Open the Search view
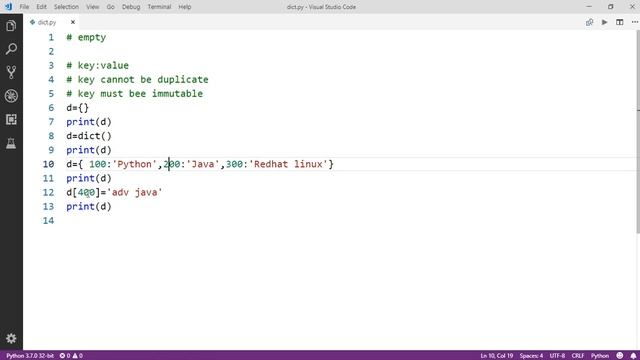Image resolution: width=640 pixels, height=360 pixels. tap(11, 49)
